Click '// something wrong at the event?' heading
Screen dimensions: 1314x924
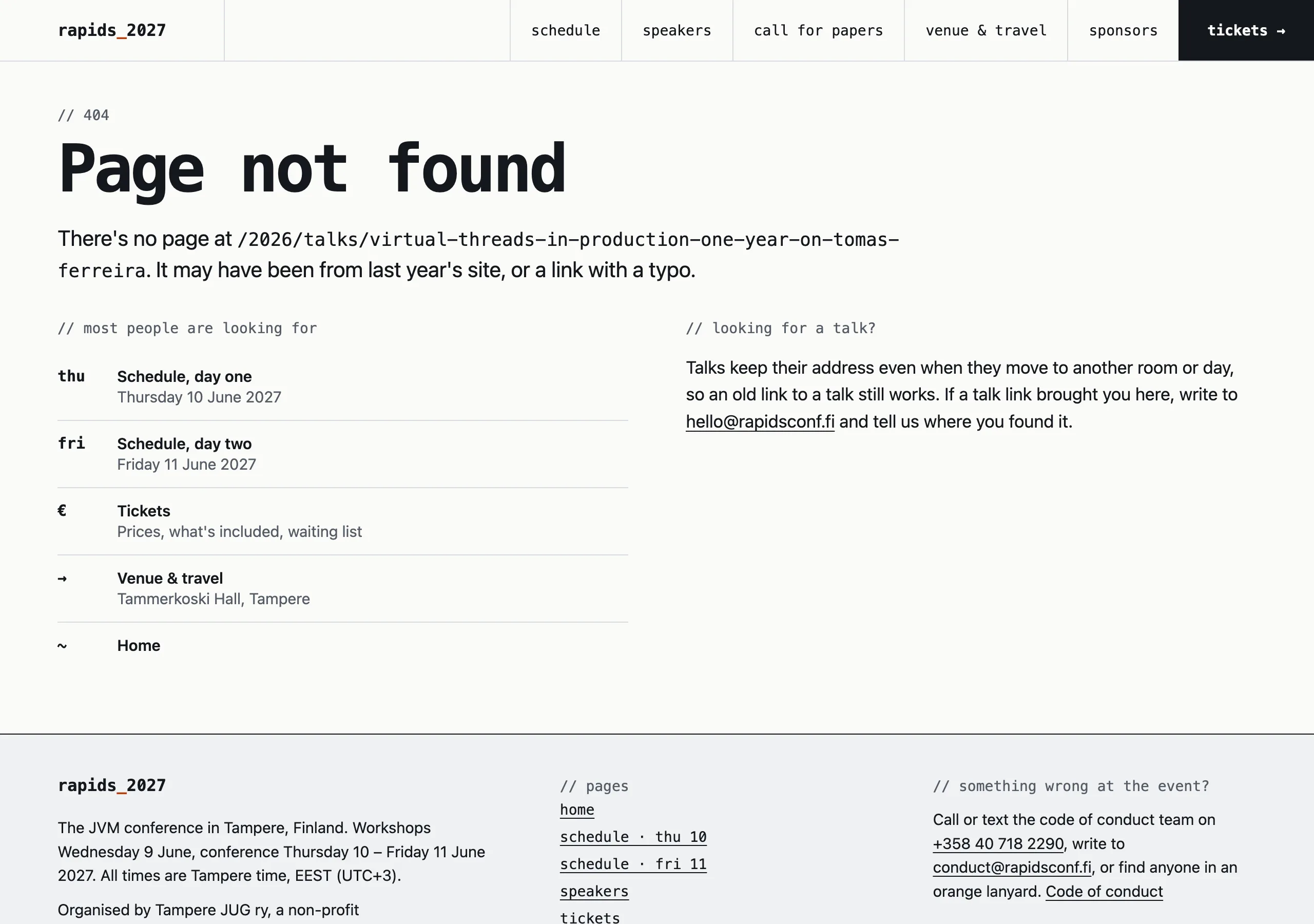tap(1071, 786)
